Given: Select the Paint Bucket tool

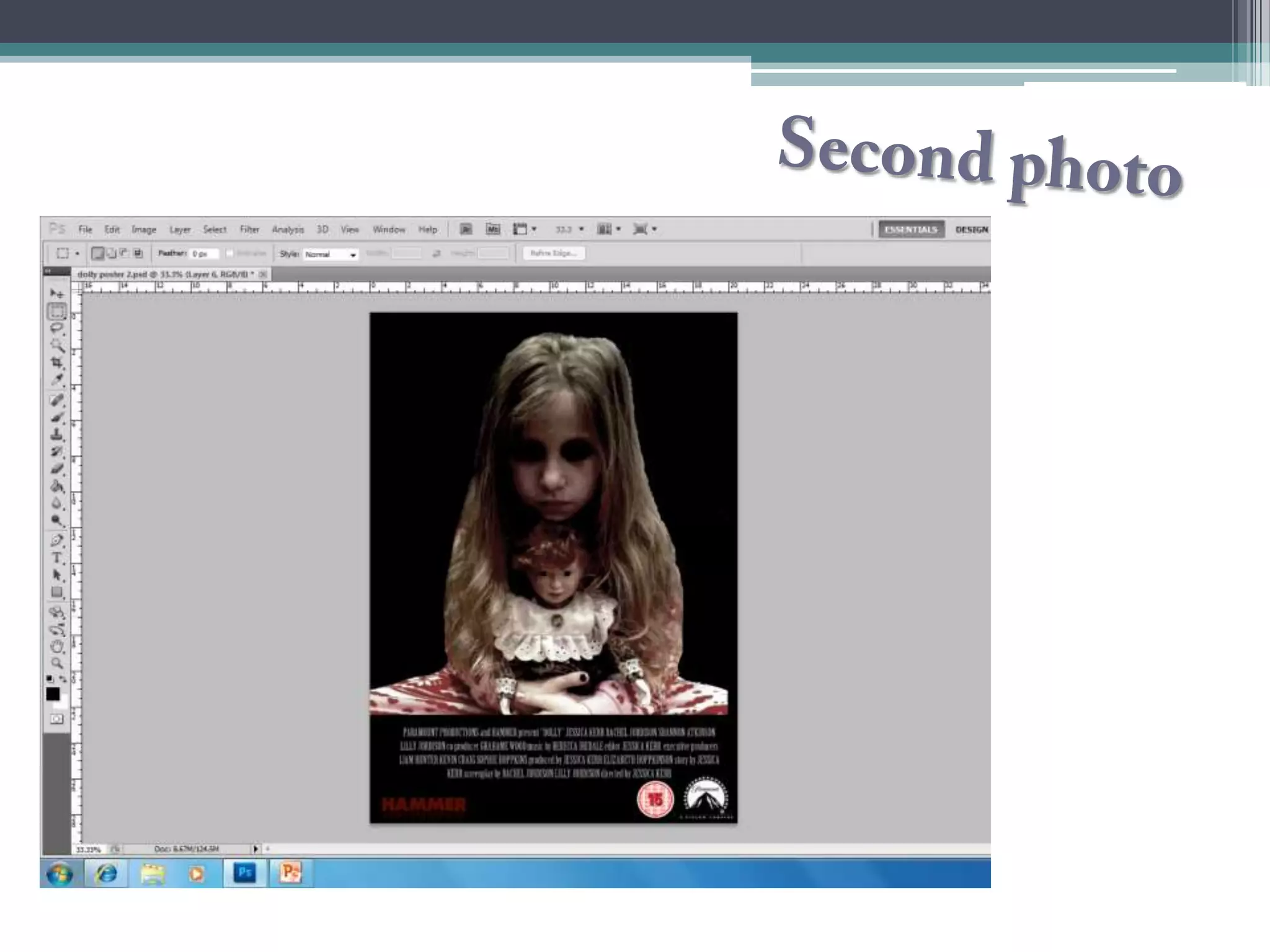Looking at the screenshot, I should click(57, 486).
